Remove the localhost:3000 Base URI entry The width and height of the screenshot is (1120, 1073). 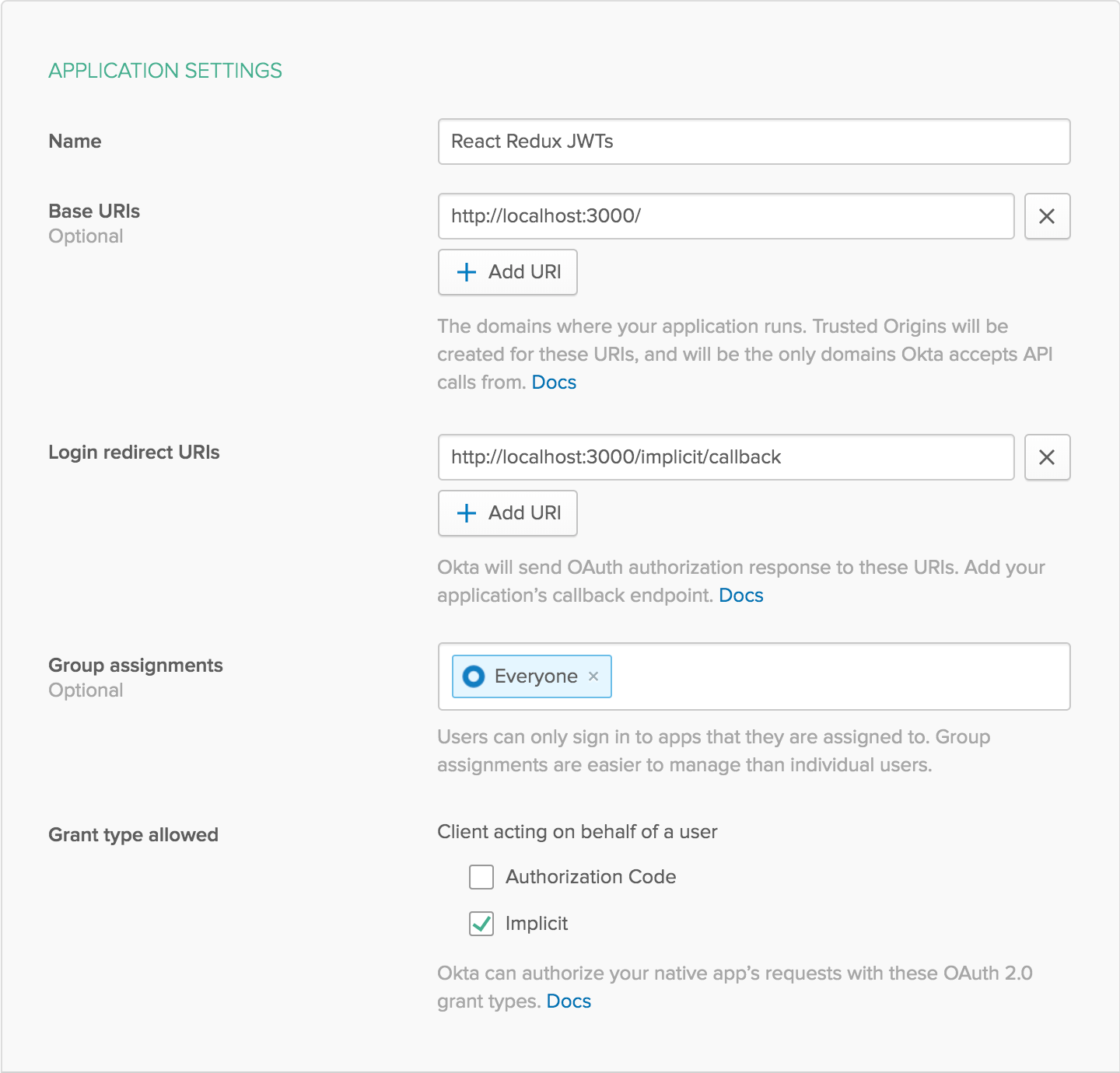click(1047, 216)
